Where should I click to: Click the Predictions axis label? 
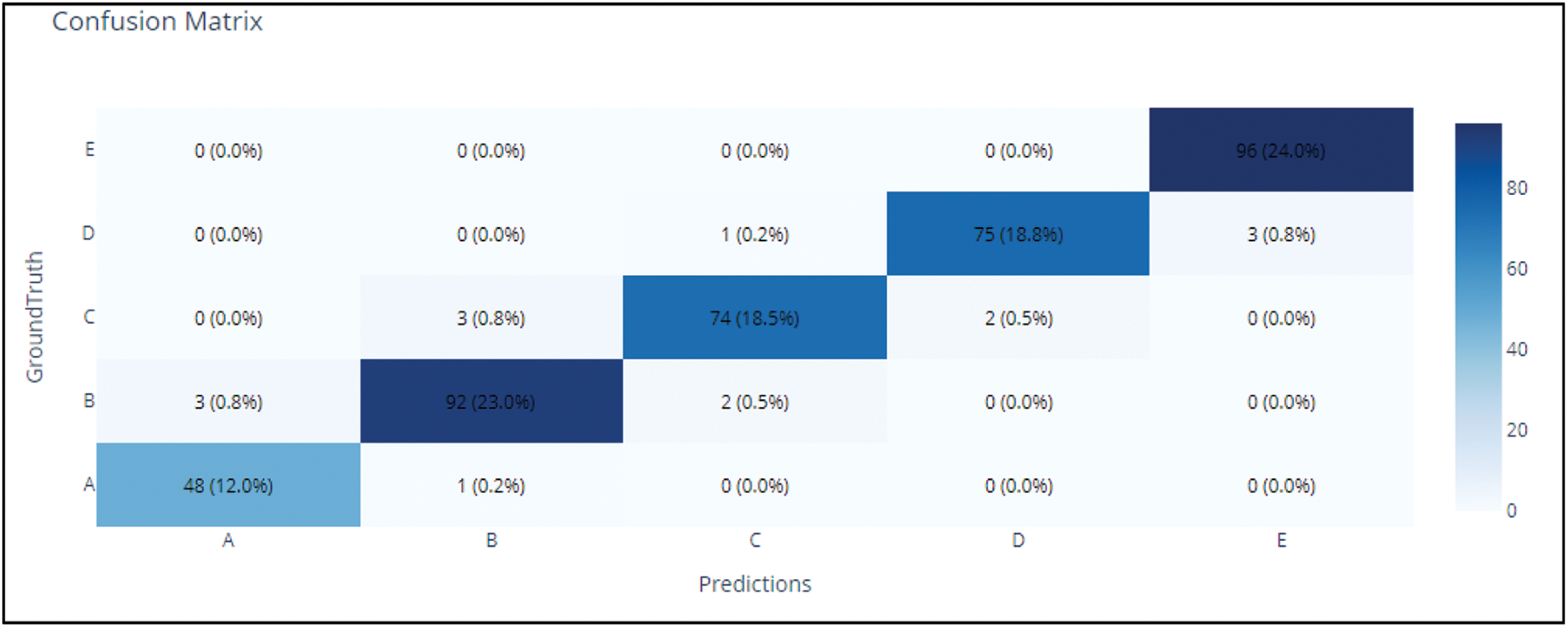[x=754, y=584]
